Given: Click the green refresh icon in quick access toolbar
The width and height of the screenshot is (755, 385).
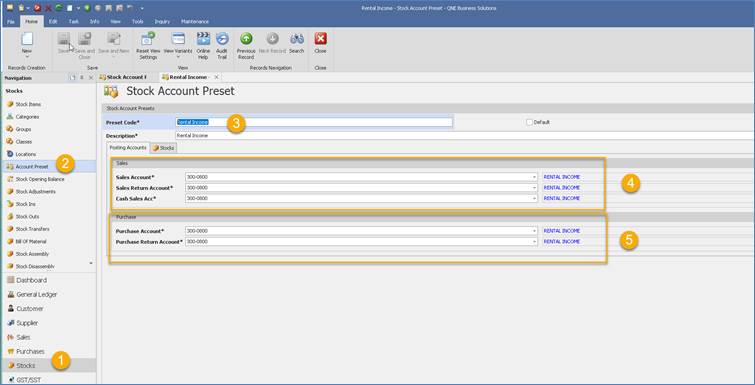Looking at the screenshot, I should click(58, 8).
